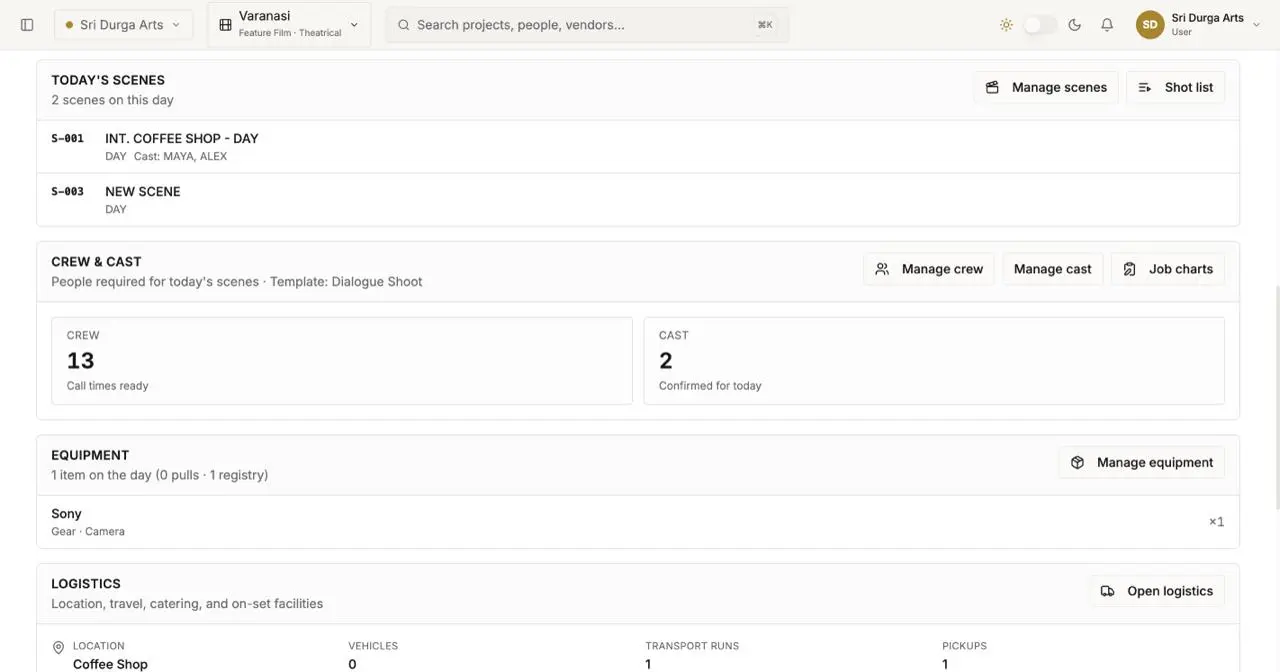Viewport: 1280px width, 672px height.
Task: Click the TRANSPORT RUNS label
Action: (692, 646)
